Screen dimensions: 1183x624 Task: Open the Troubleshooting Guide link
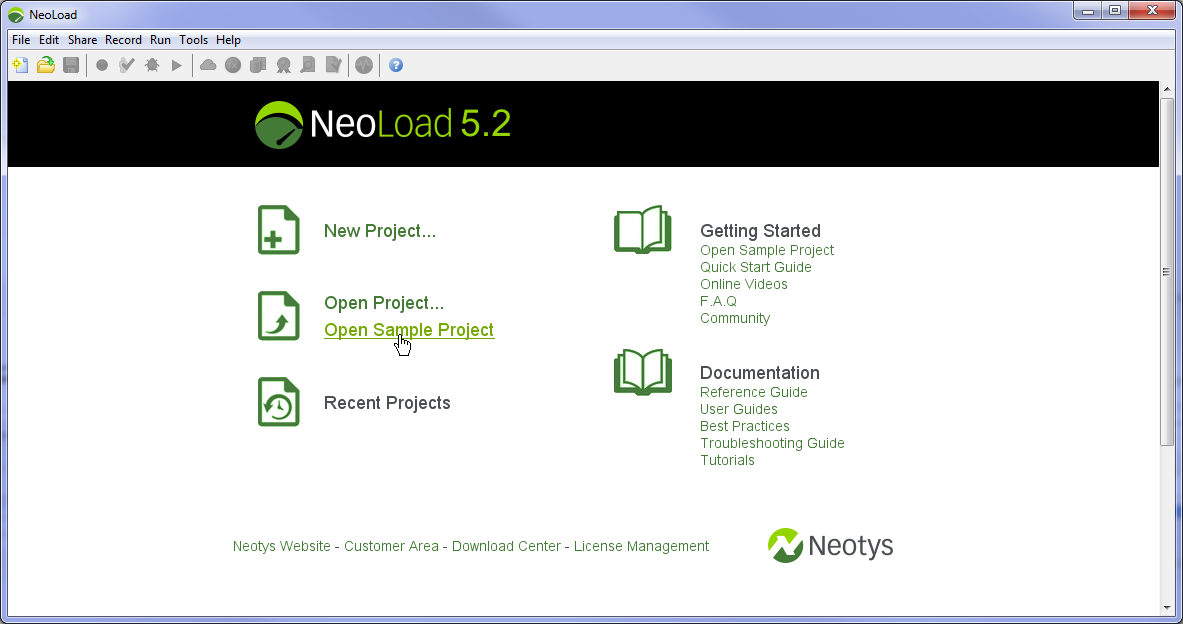click(x=772, y=443)
